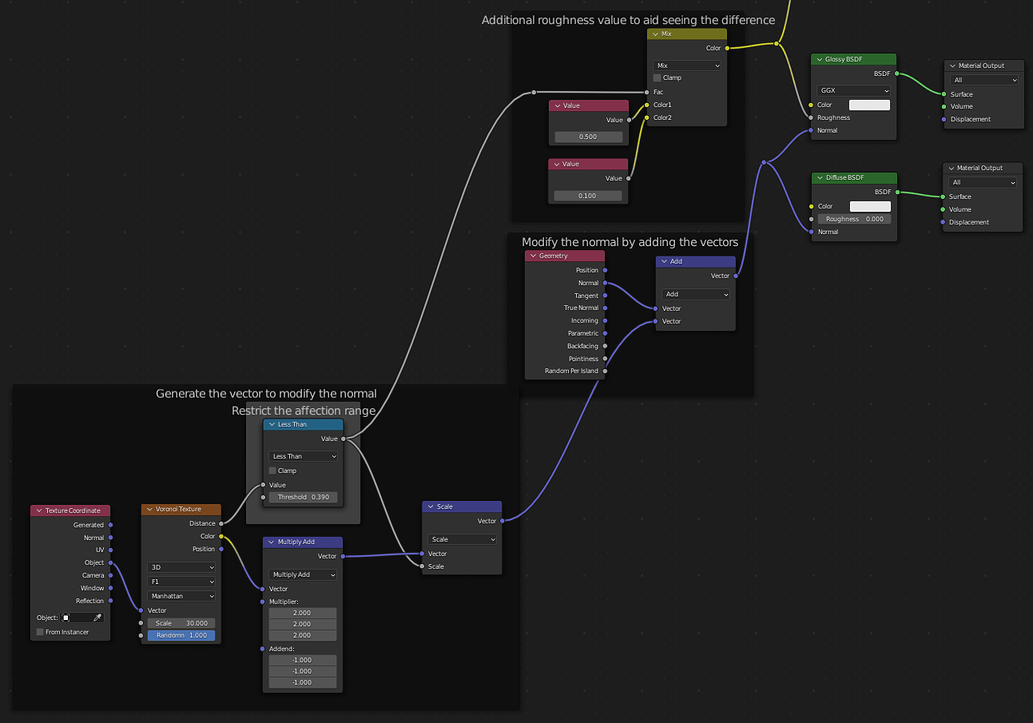Click the Voronoi Scale 30.000 field

point(181,623)
